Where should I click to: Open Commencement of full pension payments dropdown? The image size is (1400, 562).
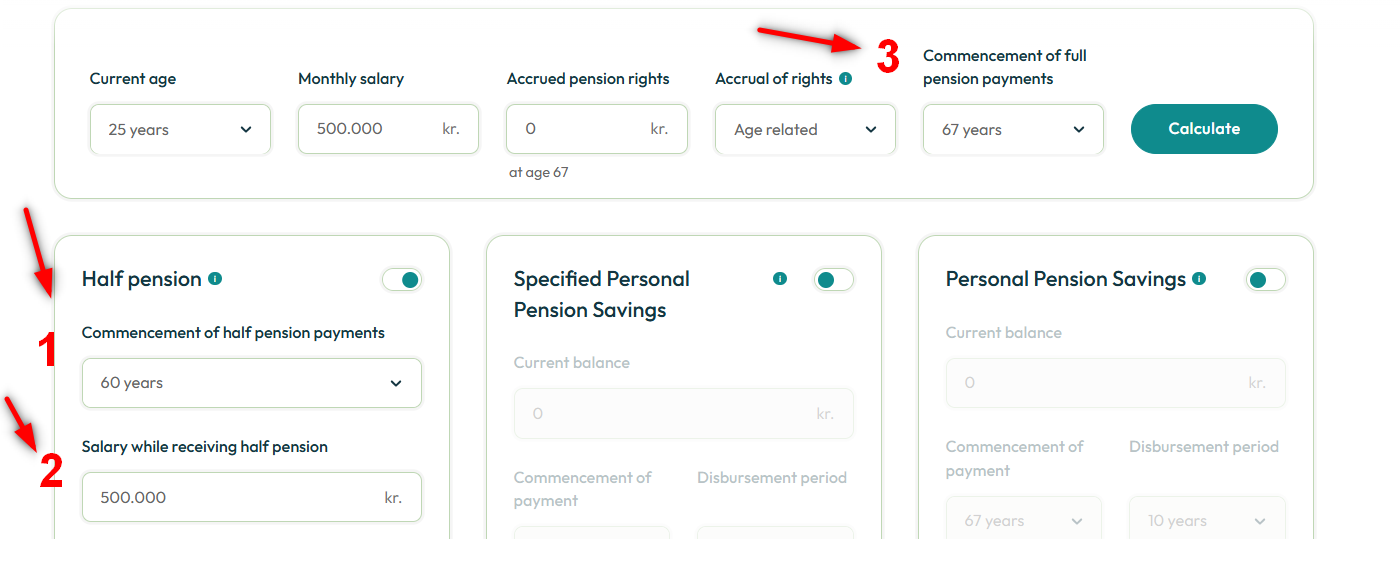1013,129
